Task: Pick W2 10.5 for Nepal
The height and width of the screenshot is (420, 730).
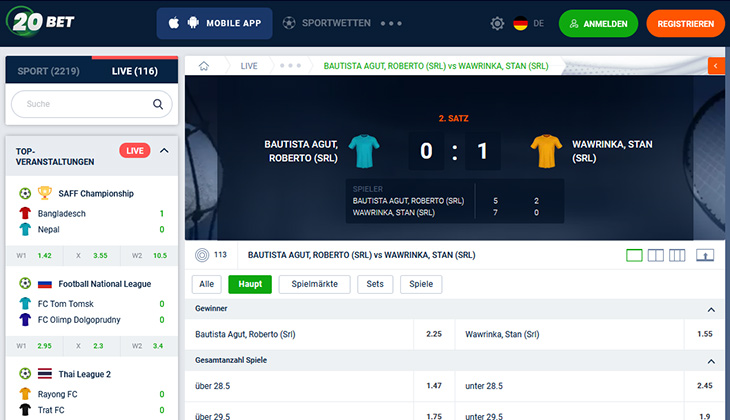Action: tap(149, 255)
